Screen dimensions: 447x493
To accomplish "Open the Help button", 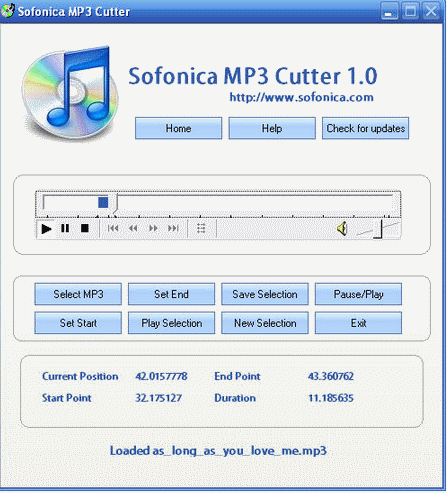I will [272, 128].
